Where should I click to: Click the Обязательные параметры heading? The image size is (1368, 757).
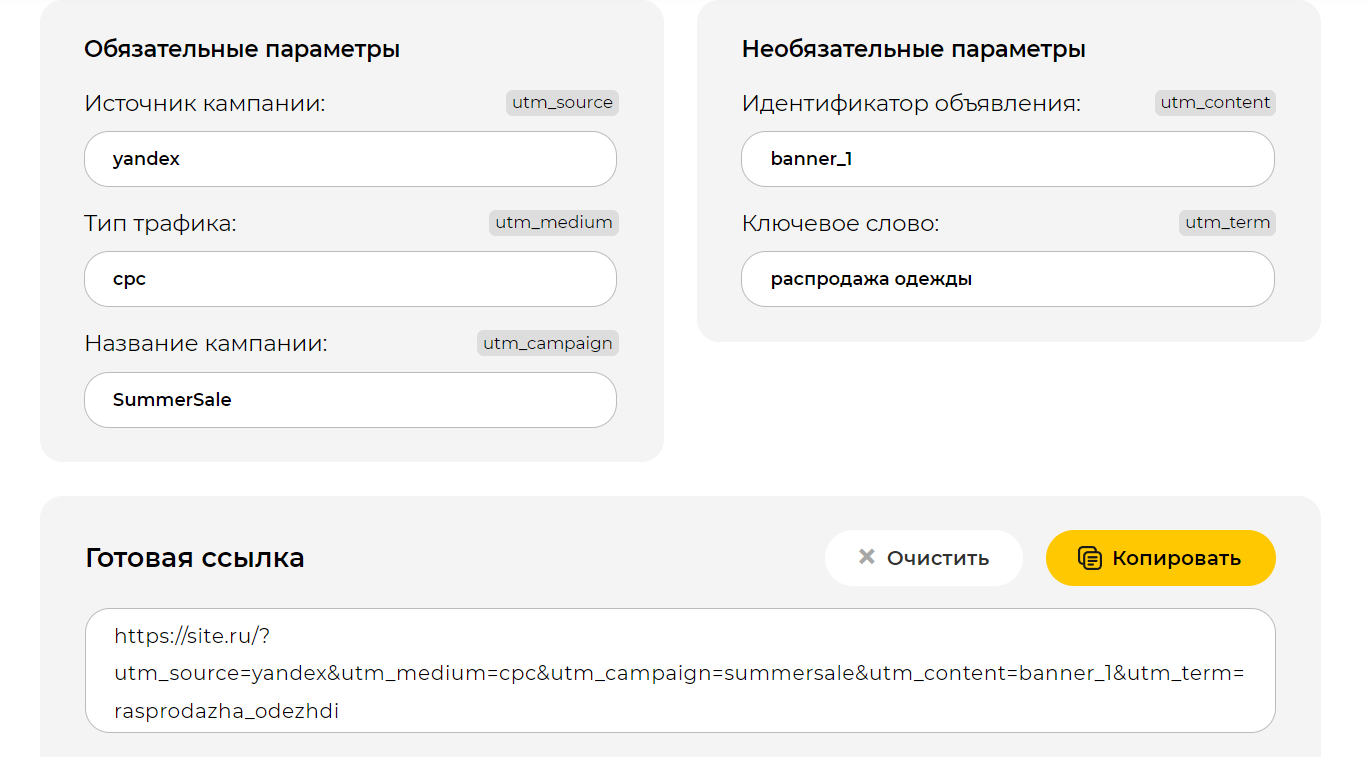coord(242,49)
